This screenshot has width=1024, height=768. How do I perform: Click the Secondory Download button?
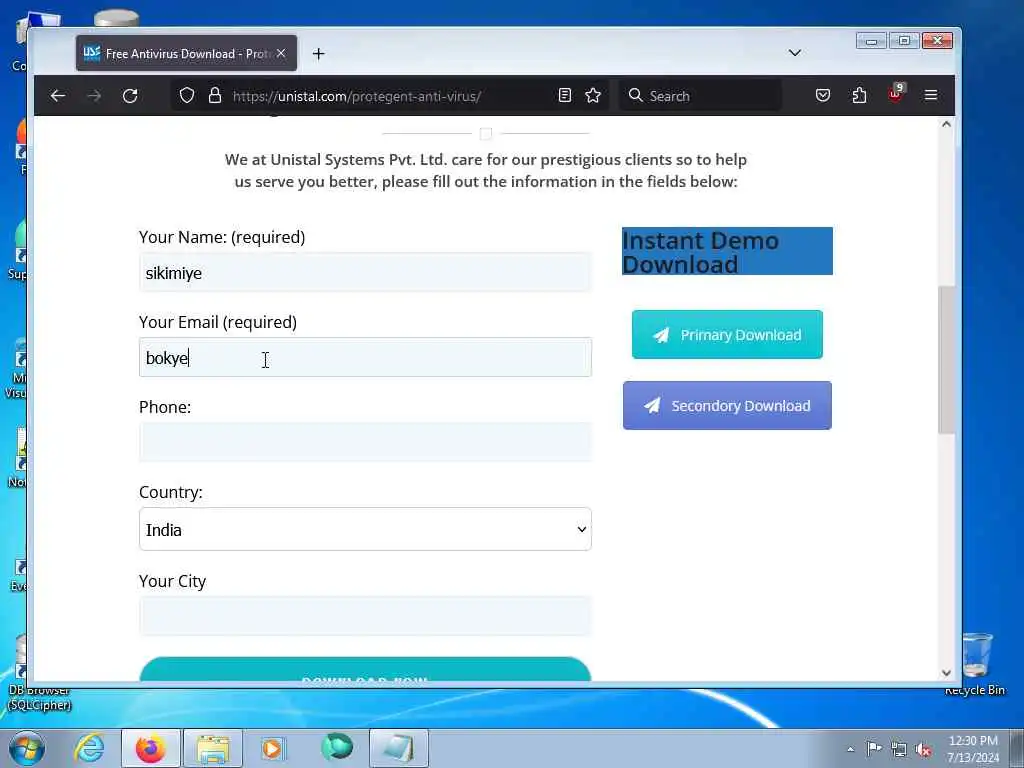pyautogui.click(x=727, y=406)
